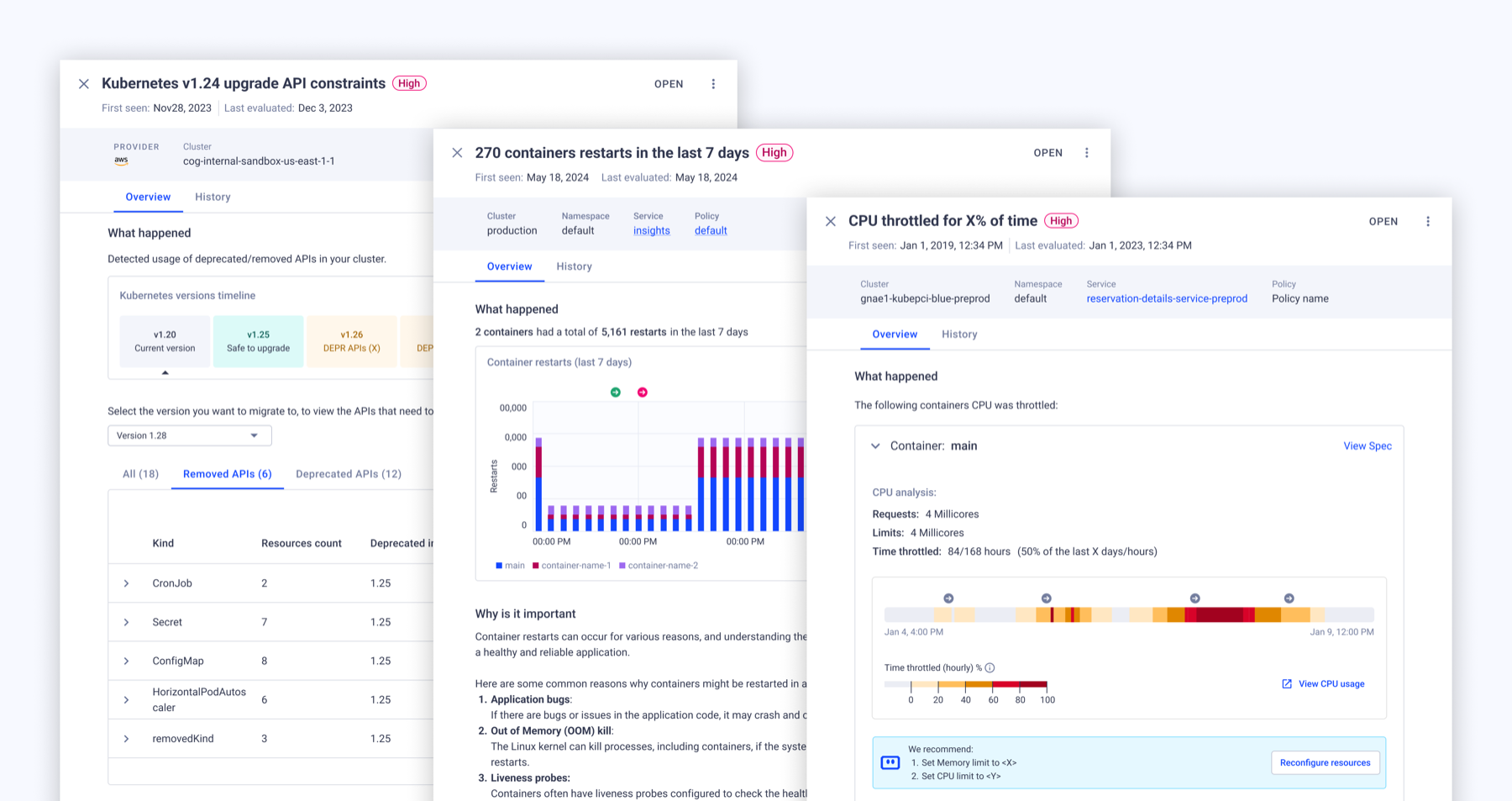
Task: Close the 270 containers restarts panel
Action: pyautogui.click(x=457, y=153)
